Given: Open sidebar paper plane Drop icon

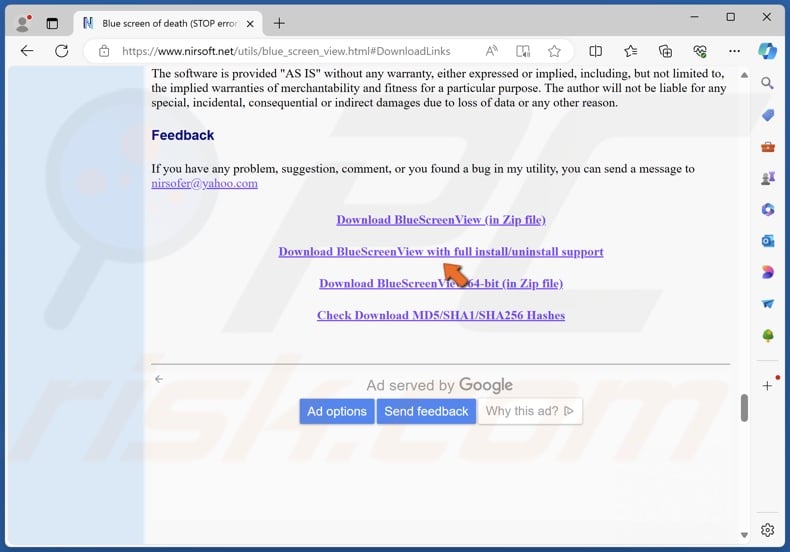Looking at the screenshot, I should tap(767, 304).
